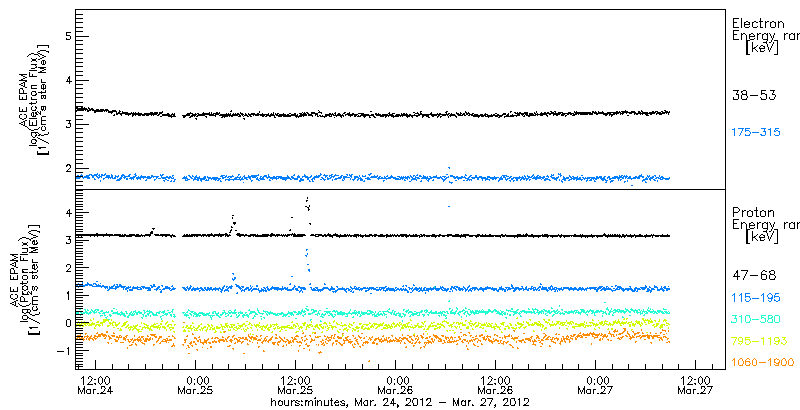Click the 3 tick on the proton axis
This screenshot has height=410, width=800.
pos(68,239)
